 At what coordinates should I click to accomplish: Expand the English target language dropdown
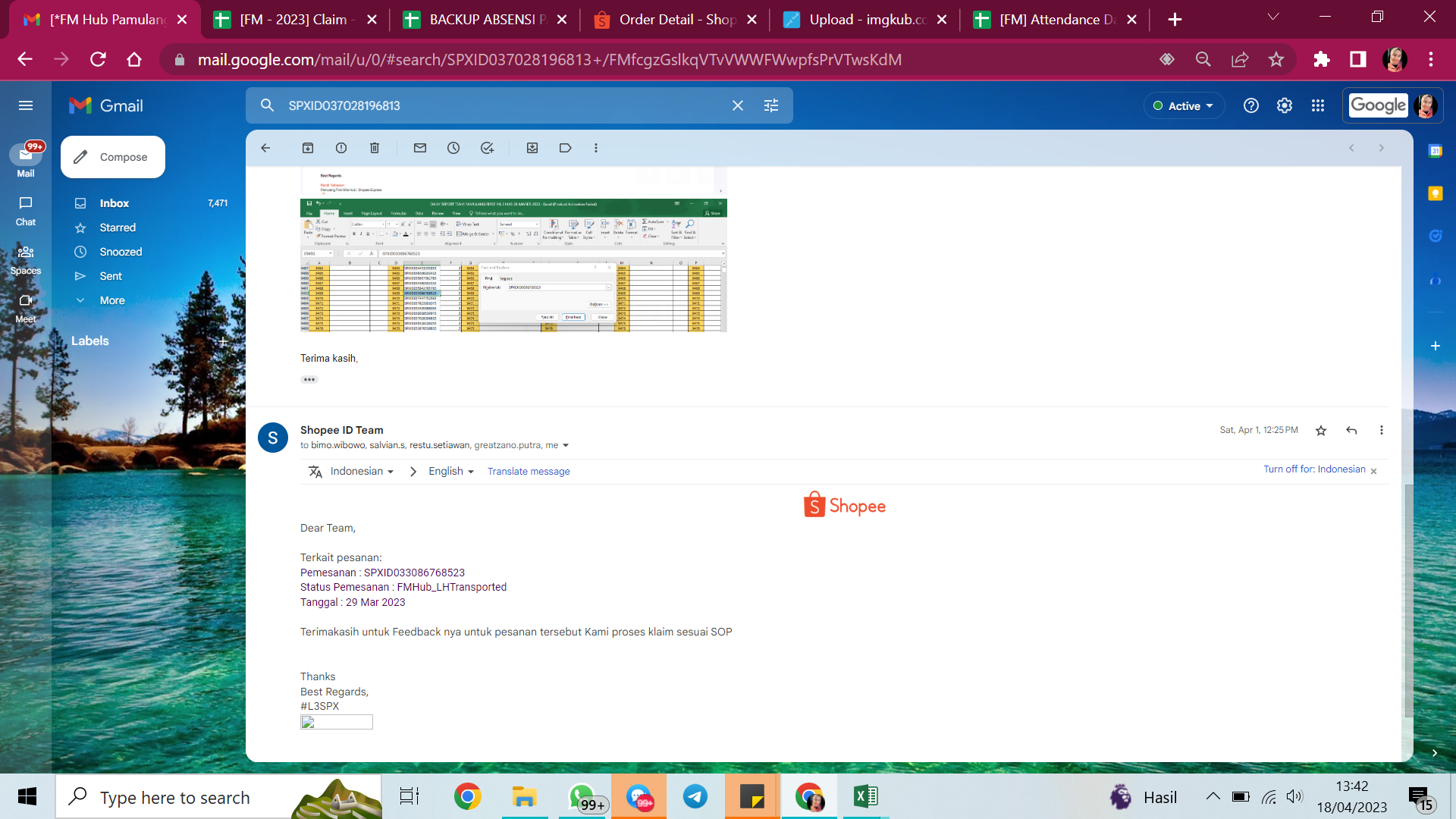point(451,471)
